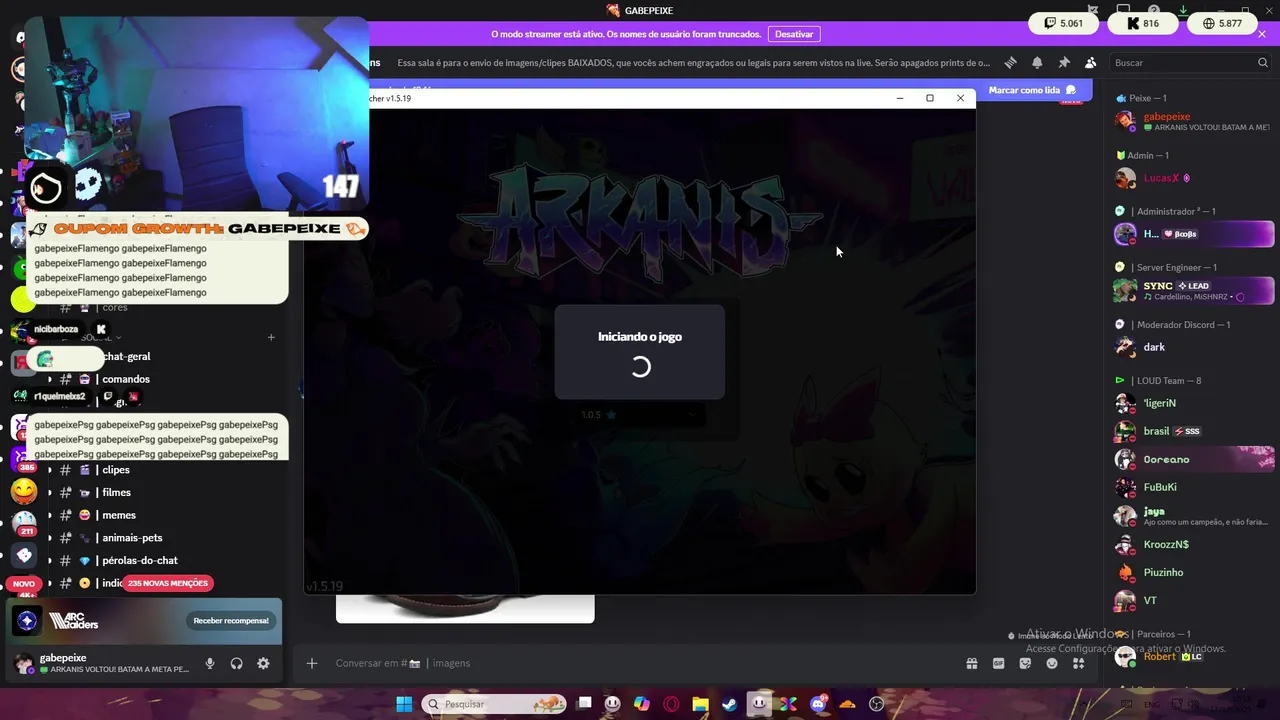Open the ARC Raiders quest banner
Image resolution: width=1280 pixels, height=720 pixels.
(144, 621)
